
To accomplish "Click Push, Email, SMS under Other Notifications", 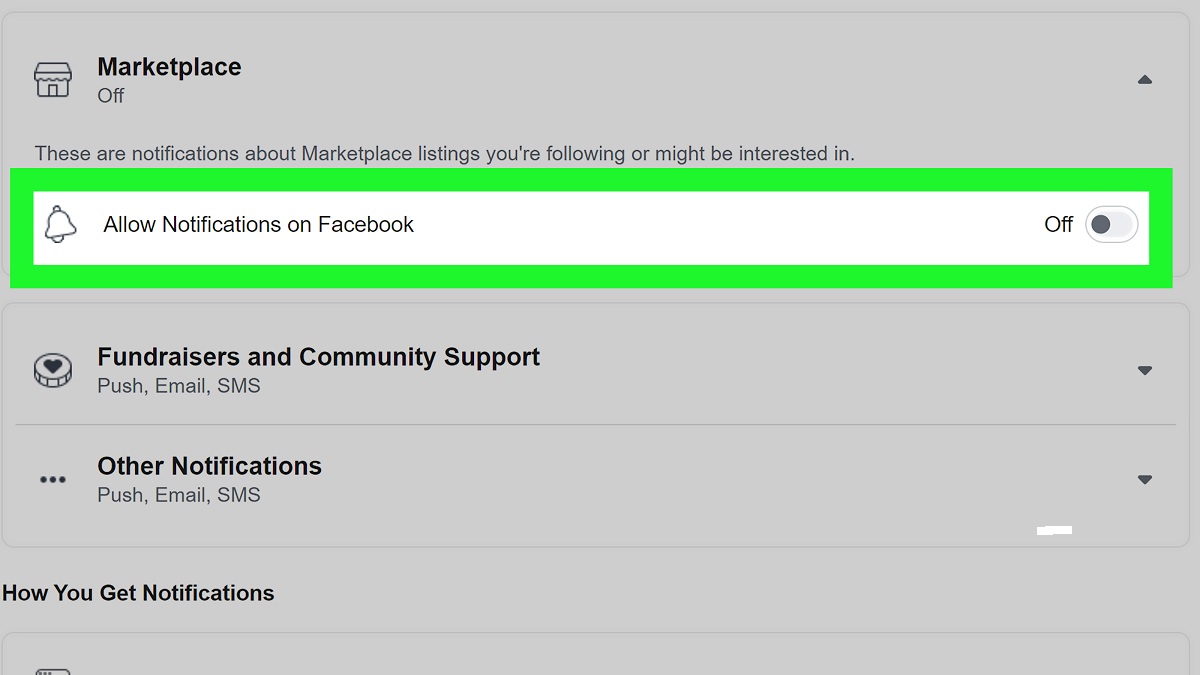I will 179,495.
